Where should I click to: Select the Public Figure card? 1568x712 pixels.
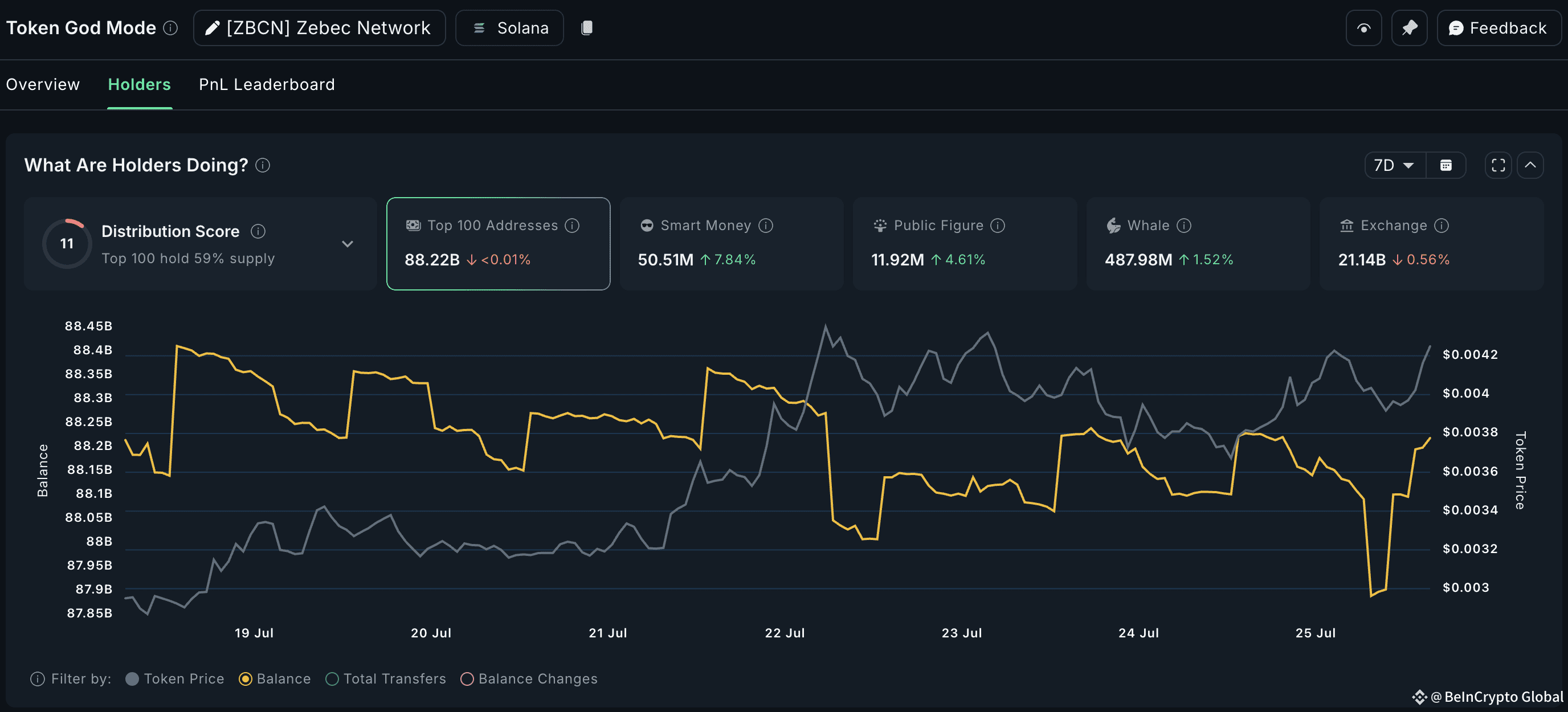(965, 243)
